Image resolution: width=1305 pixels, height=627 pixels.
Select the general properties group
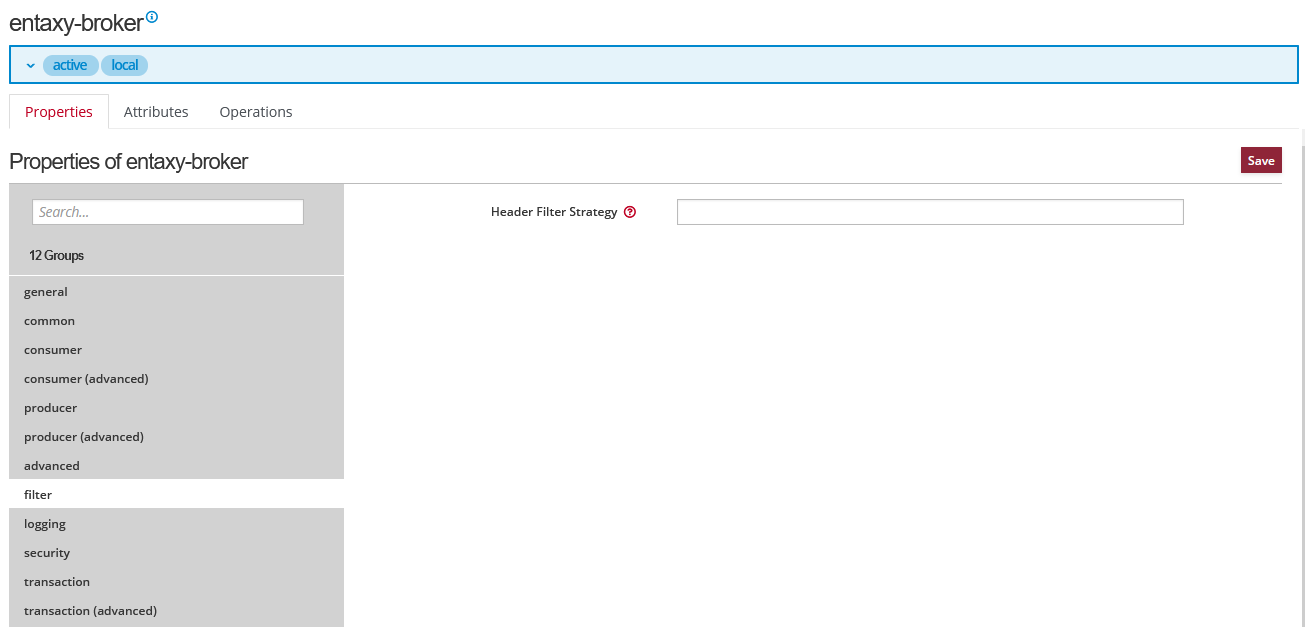46,292
